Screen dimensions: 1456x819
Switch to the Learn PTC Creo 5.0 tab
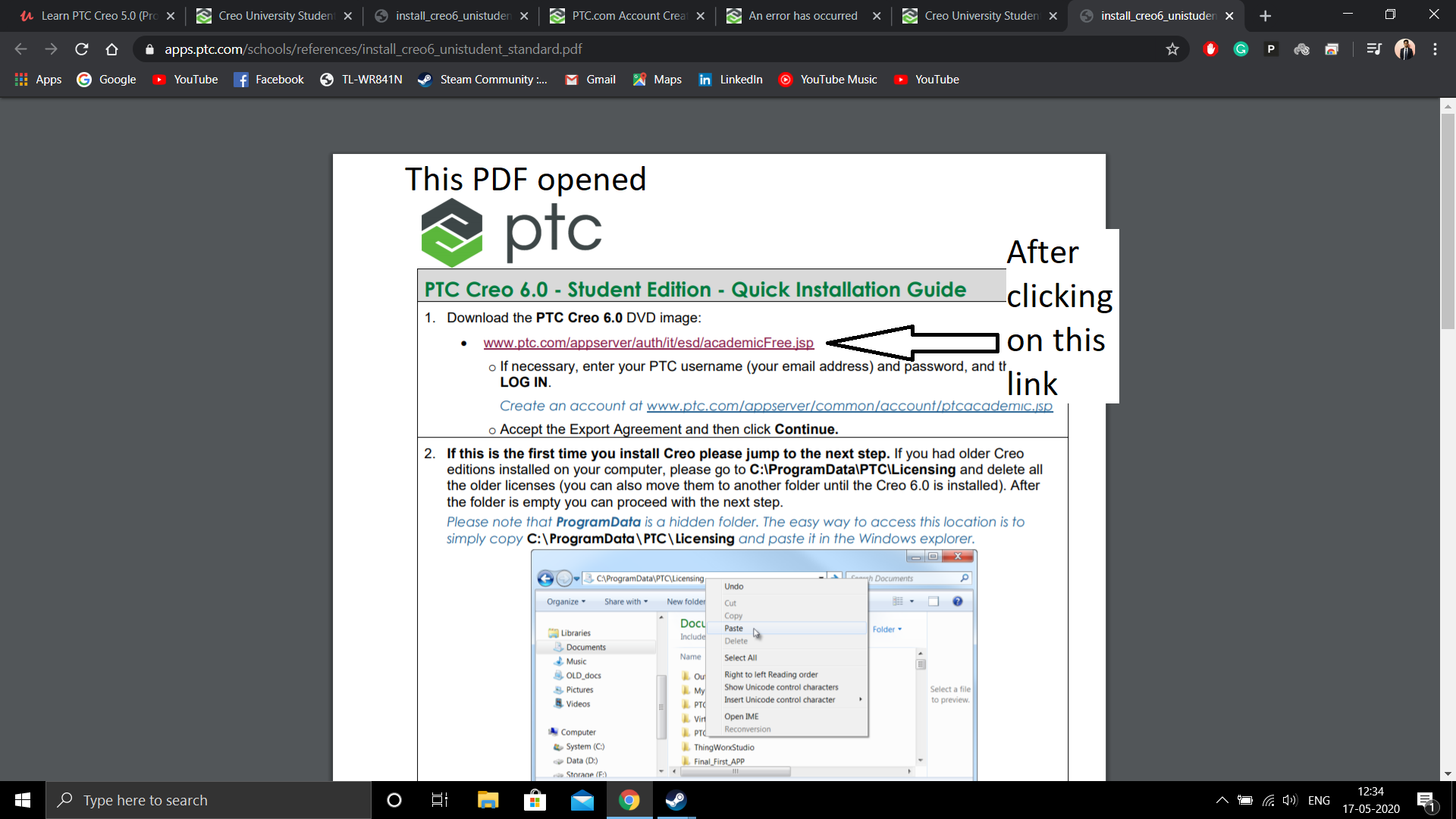coord(91,15)
